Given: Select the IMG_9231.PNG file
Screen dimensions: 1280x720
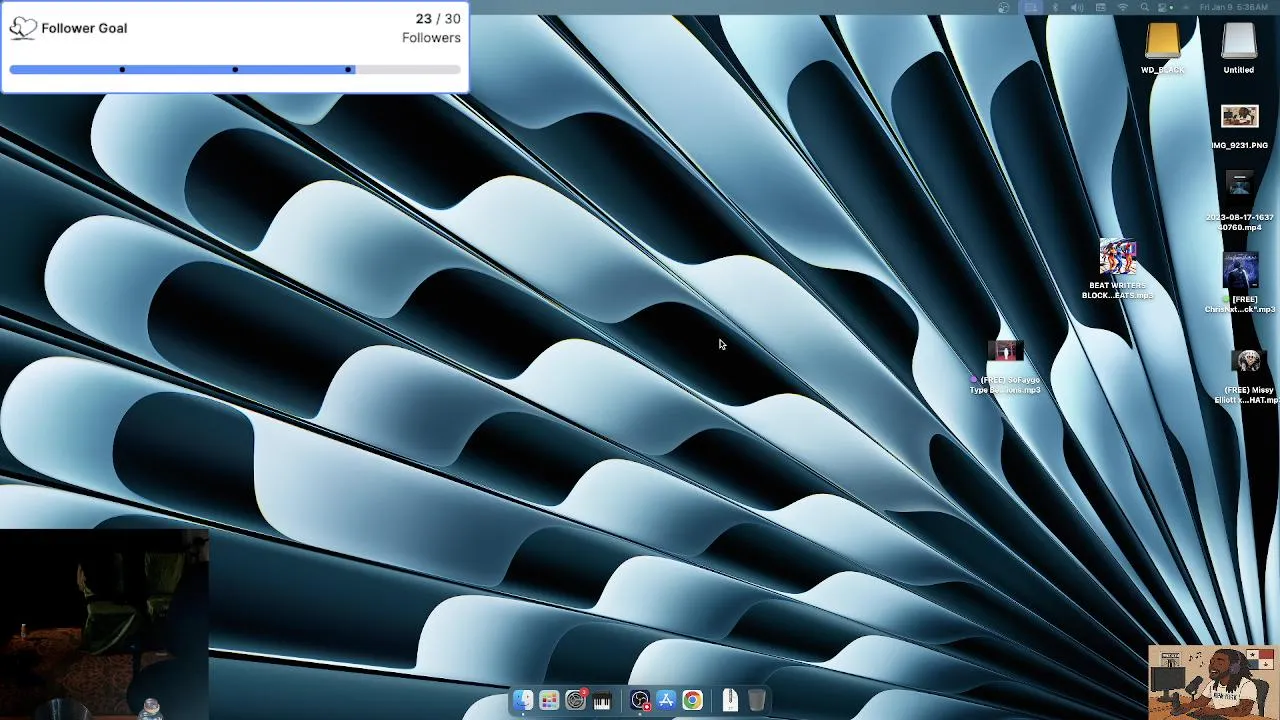Looking at the screenshot, I should (1239, 117).
